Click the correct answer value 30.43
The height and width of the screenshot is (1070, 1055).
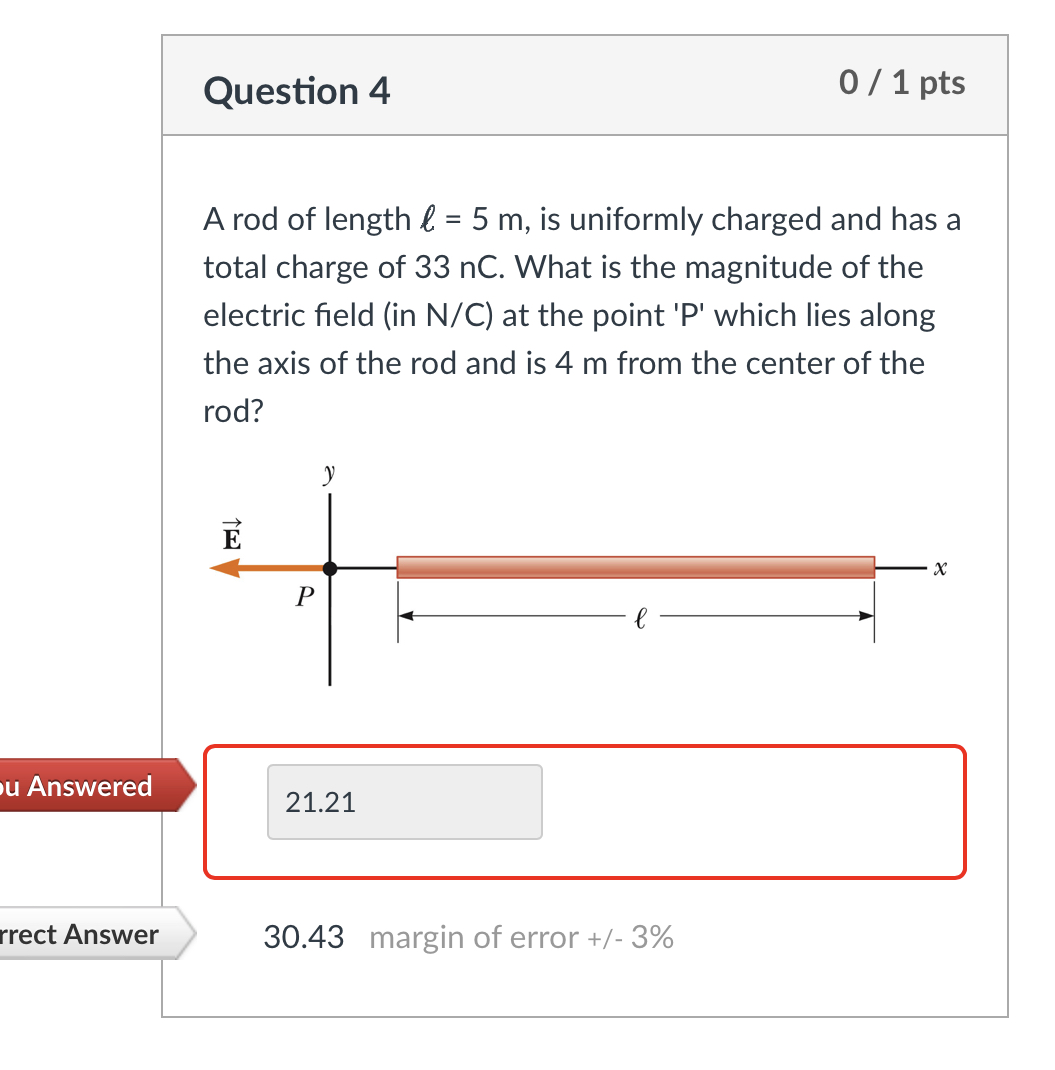point(303,937)
